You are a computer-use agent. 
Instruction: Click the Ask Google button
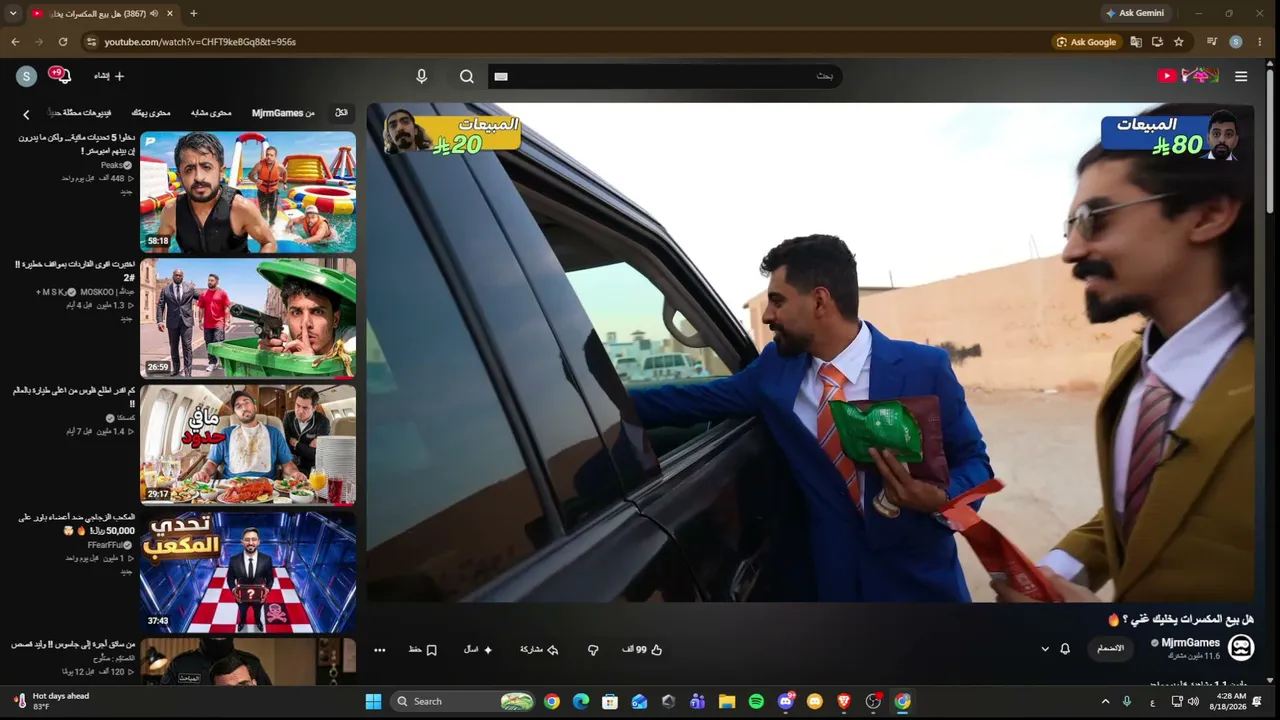1086,42
